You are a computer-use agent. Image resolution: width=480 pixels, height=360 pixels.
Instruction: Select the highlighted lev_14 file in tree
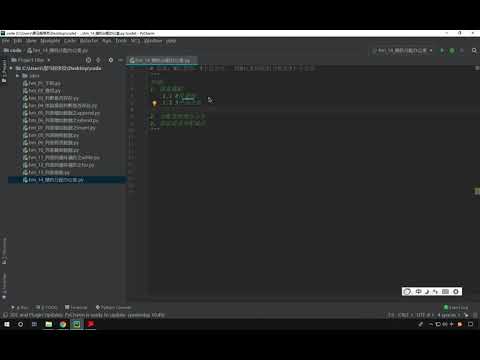click(53, 180)
